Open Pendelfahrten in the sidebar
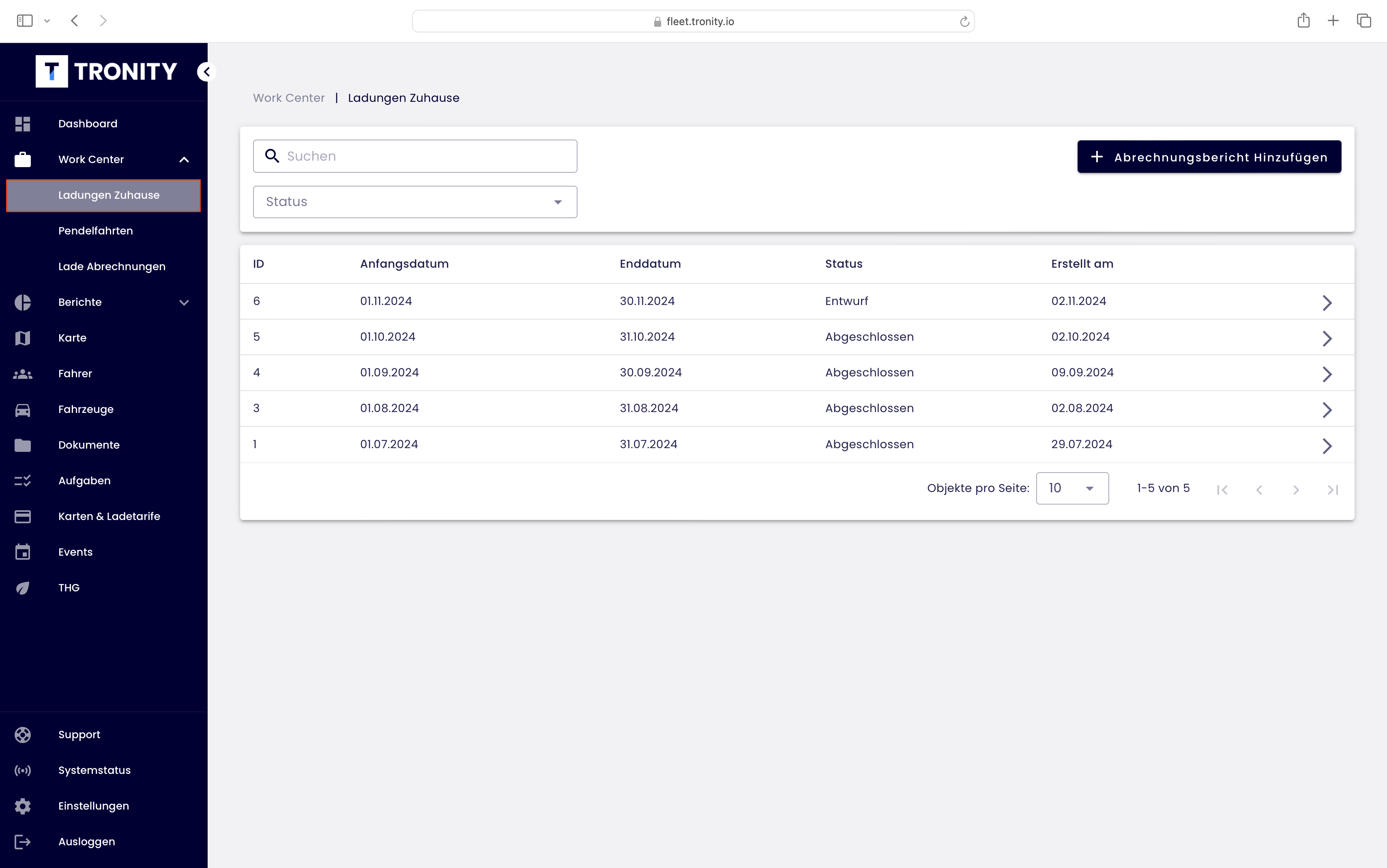 (95, 231)
